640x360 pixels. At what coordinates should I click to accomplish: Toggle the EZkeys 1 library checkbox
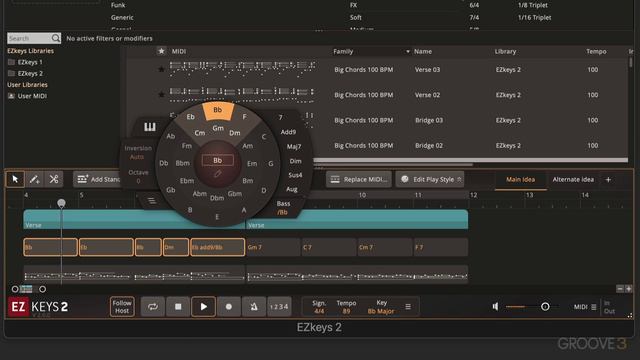point(11,62)
